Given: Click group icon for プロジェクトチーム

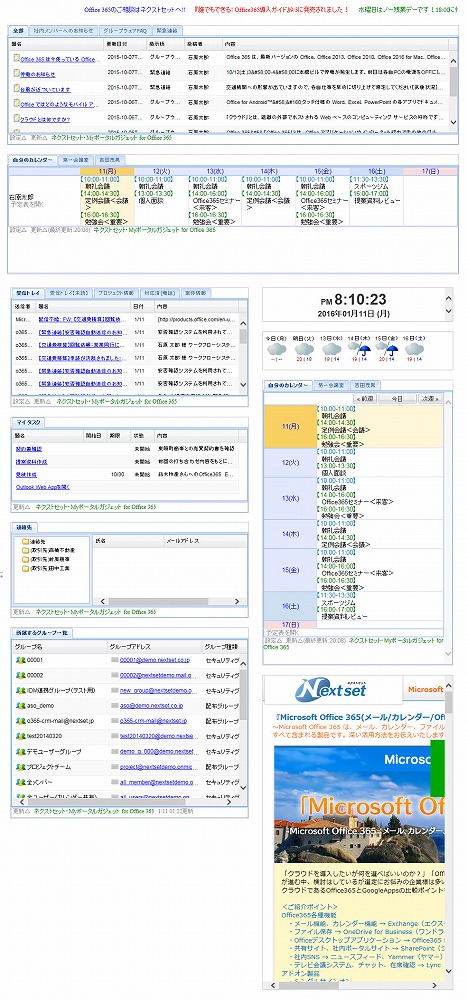Looking at the screenshot, I should [20, 767].
